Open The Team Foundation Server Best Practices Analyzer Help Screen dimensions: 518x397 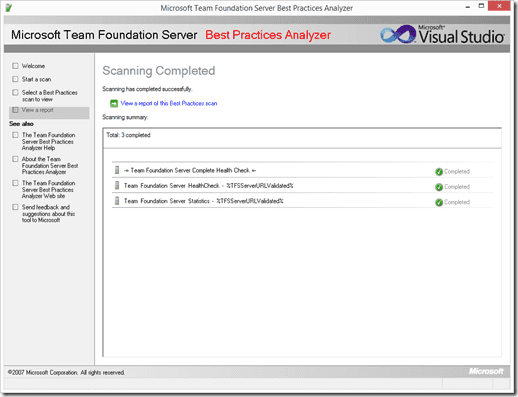(48, 141)
